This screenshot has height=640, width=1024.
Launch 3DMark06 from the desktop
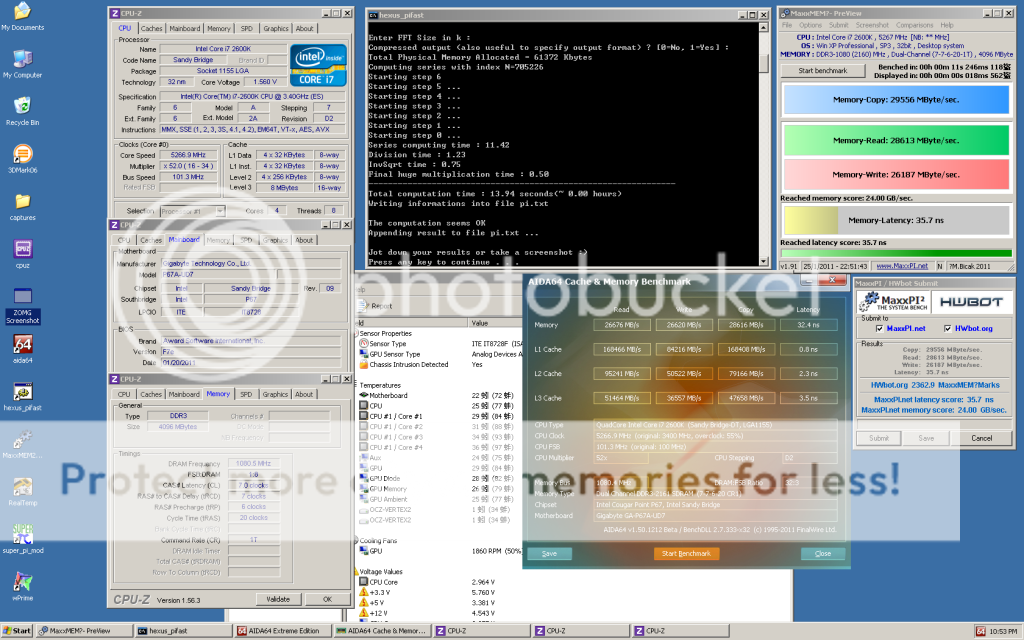tap(22, 159)
